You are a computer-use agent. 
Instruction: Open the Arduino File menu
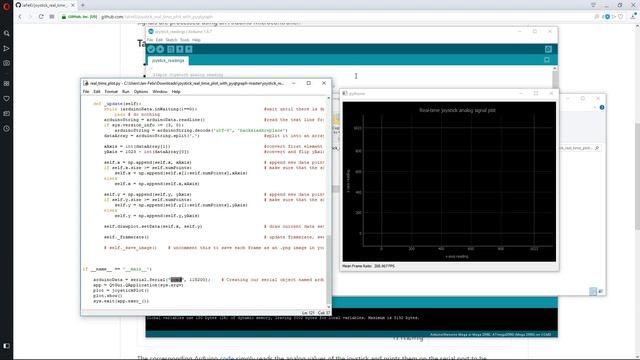150,40
